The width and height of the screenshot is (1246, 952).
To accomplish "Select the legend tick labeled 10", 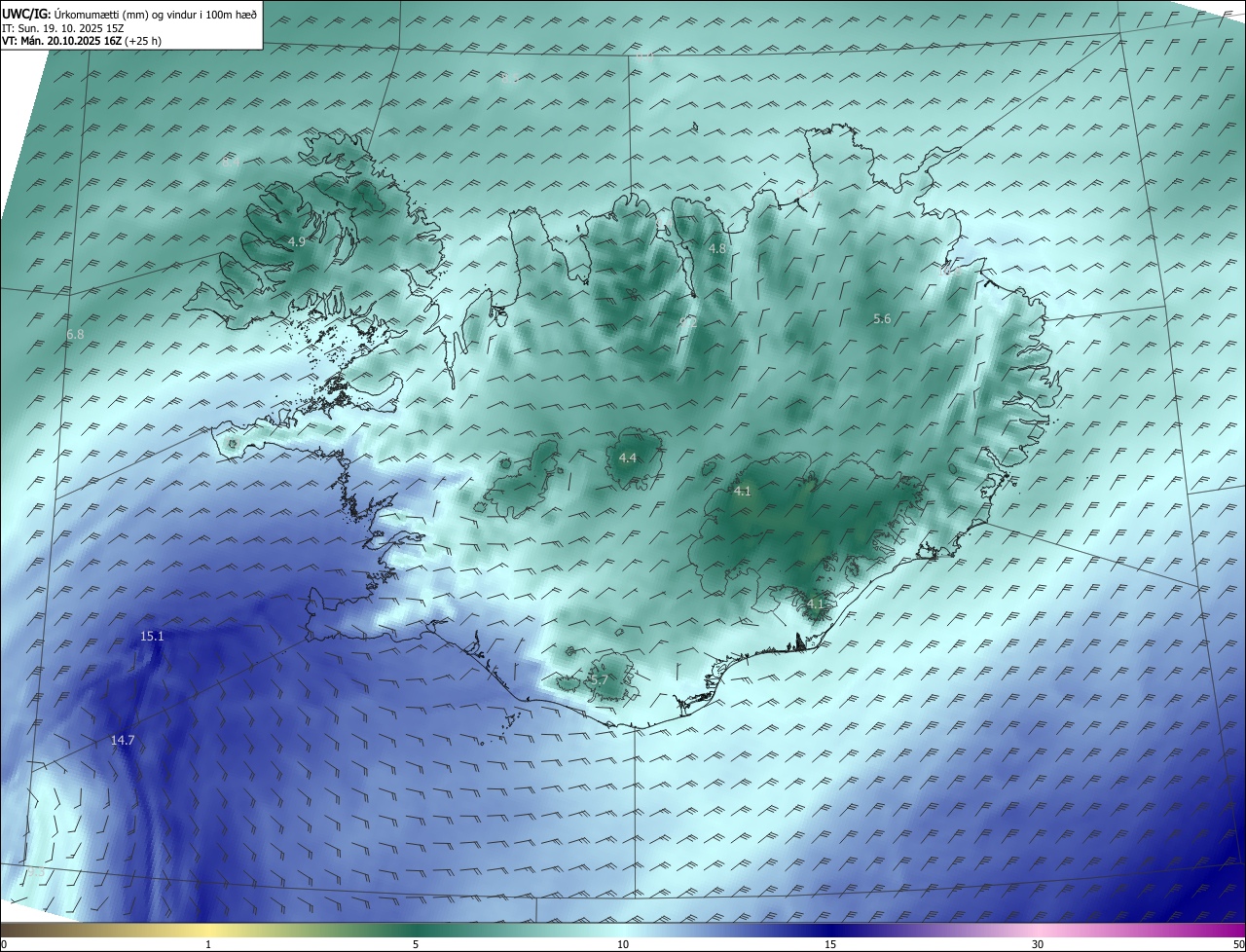I will (623, 944).
